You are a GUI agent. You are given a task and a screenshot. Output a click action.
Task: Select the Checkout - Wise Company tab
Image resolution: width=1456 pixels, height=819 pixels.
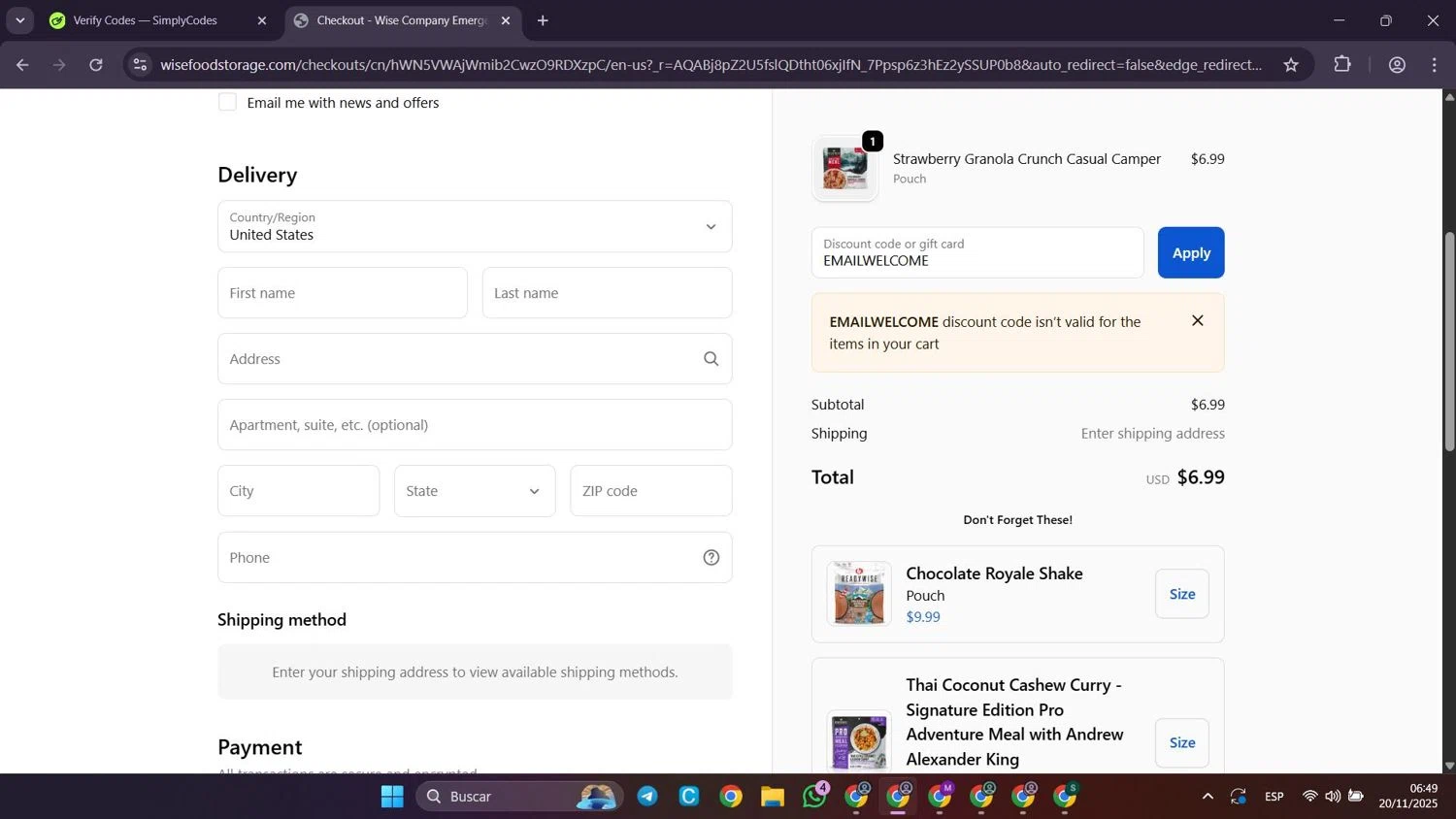(x=402, y=20)
